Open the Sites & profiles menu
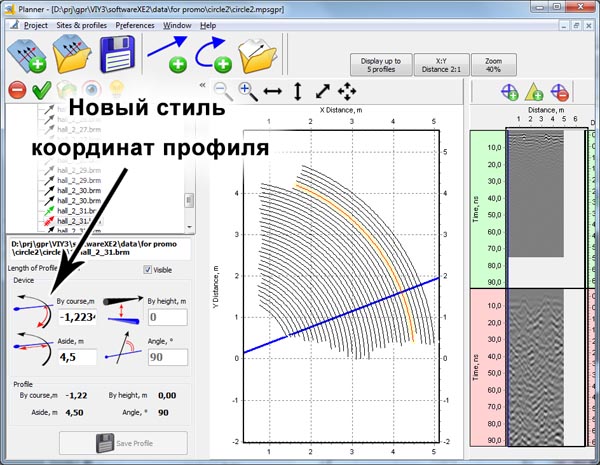 click(x=81, y=23)
